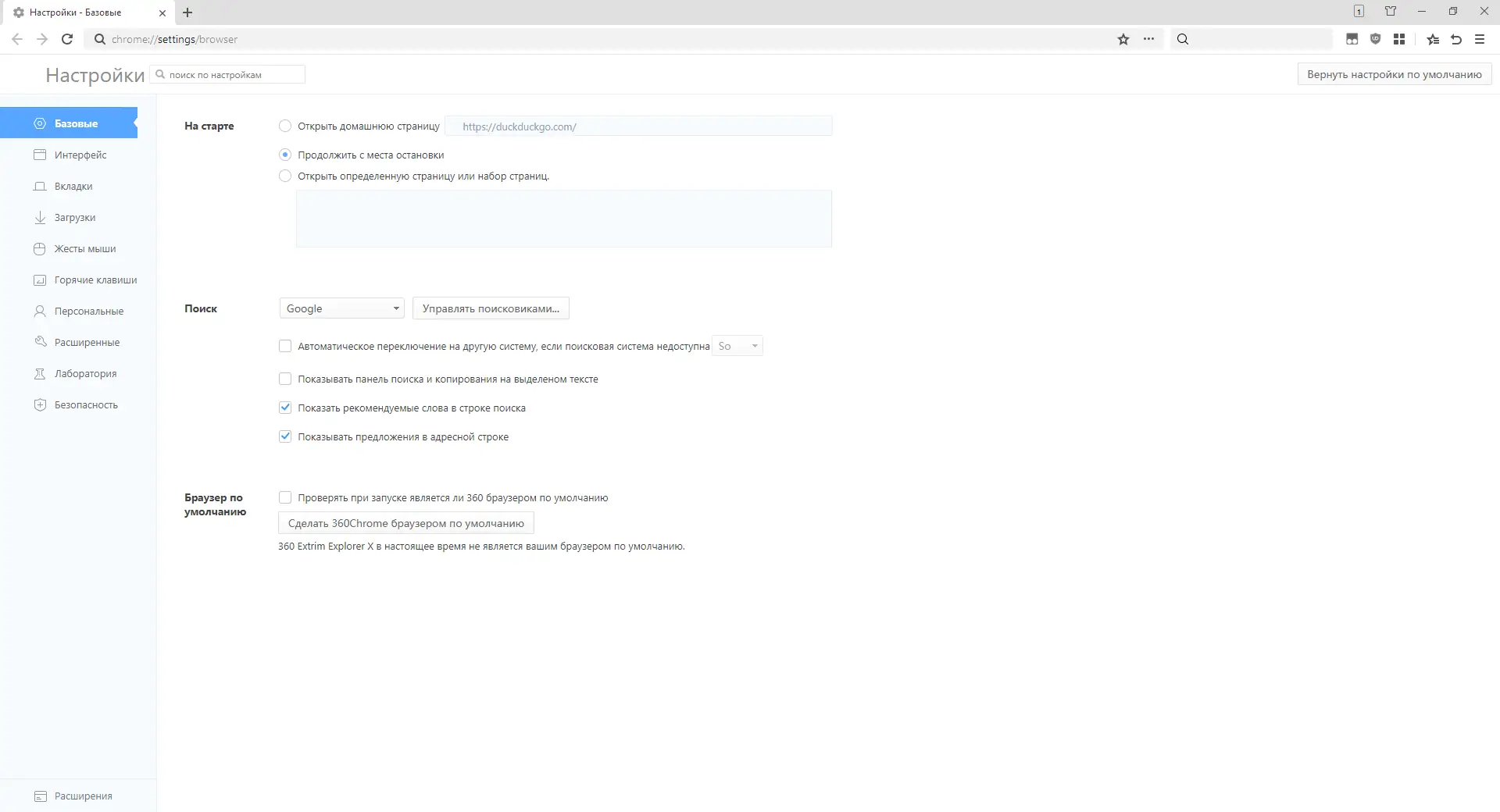Open the Tampermonkey extension icon
The height and width of the screenshot is (812, 1500).
[x=1352, y=39]
